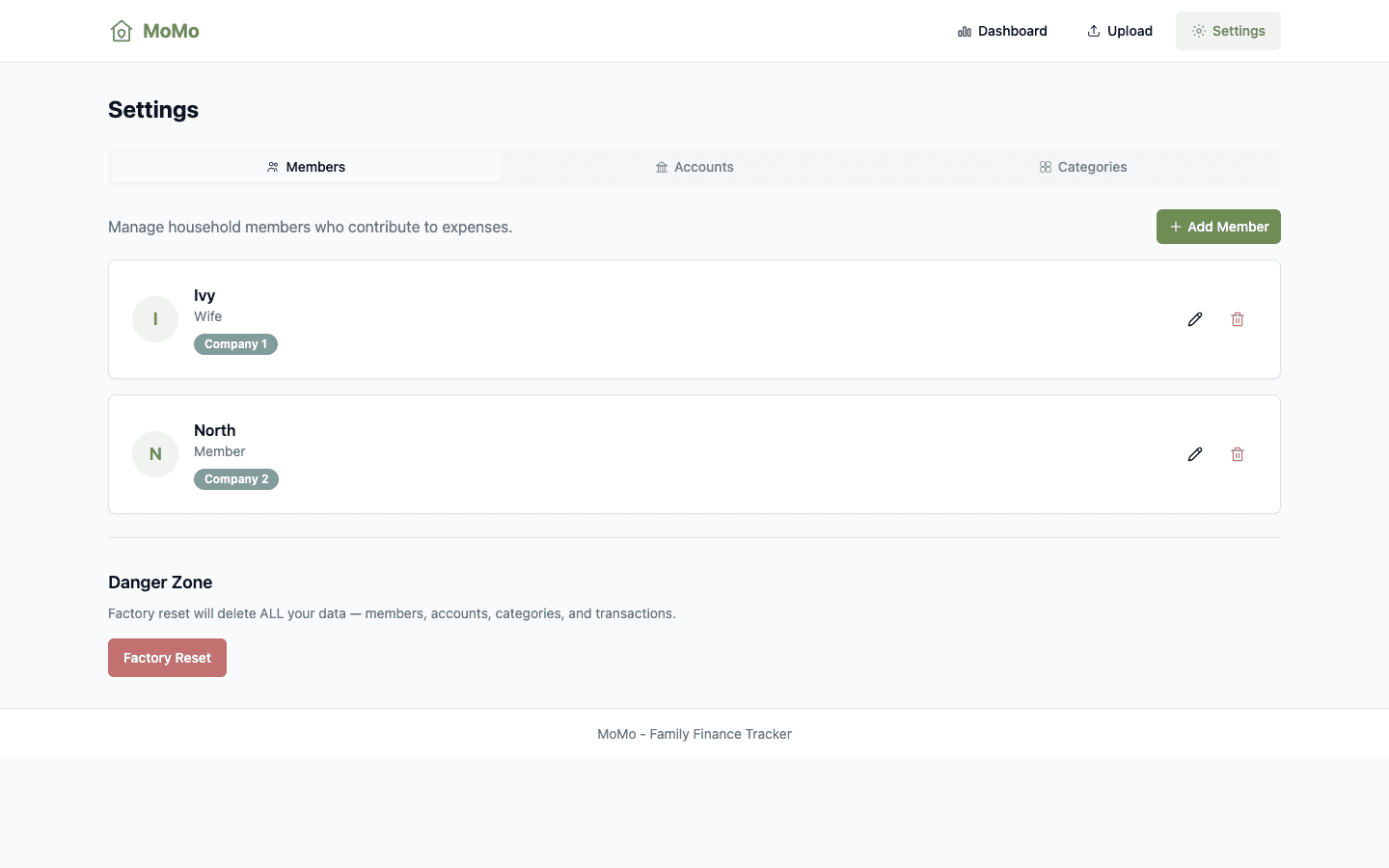The height and width of the screenshot is (868, 1389).
Task: Switch to the Categories tab
Action: click(1082, 166)
